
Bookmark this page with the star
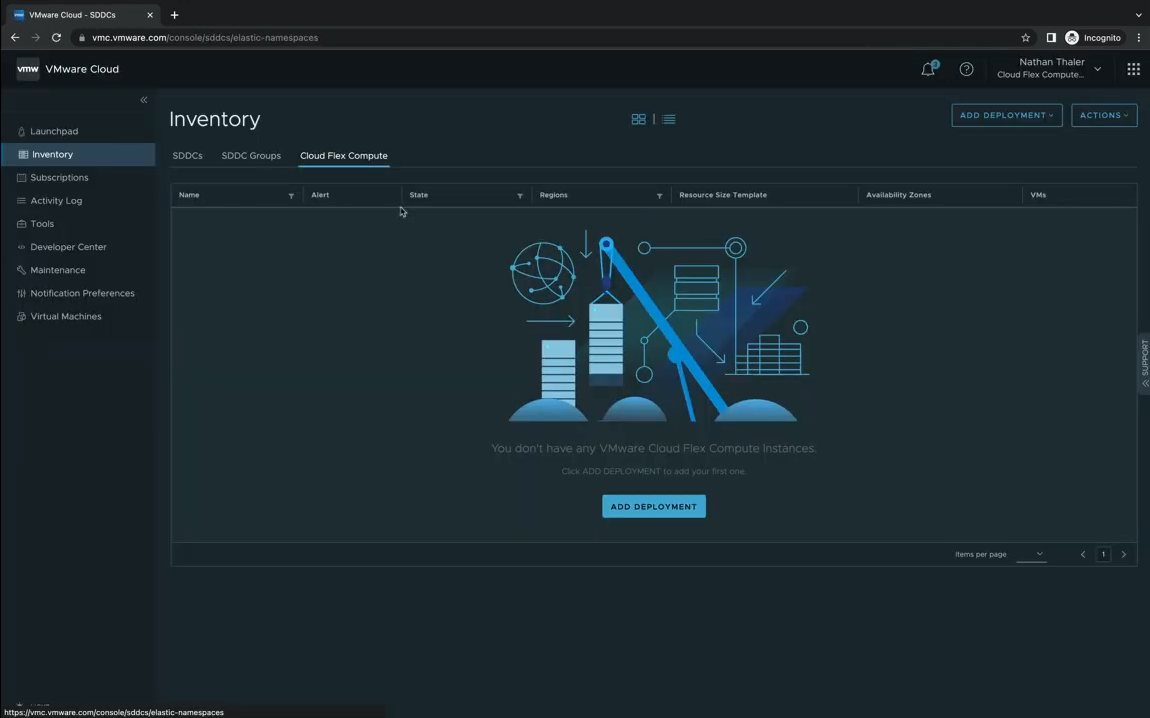pos(1025,37)
